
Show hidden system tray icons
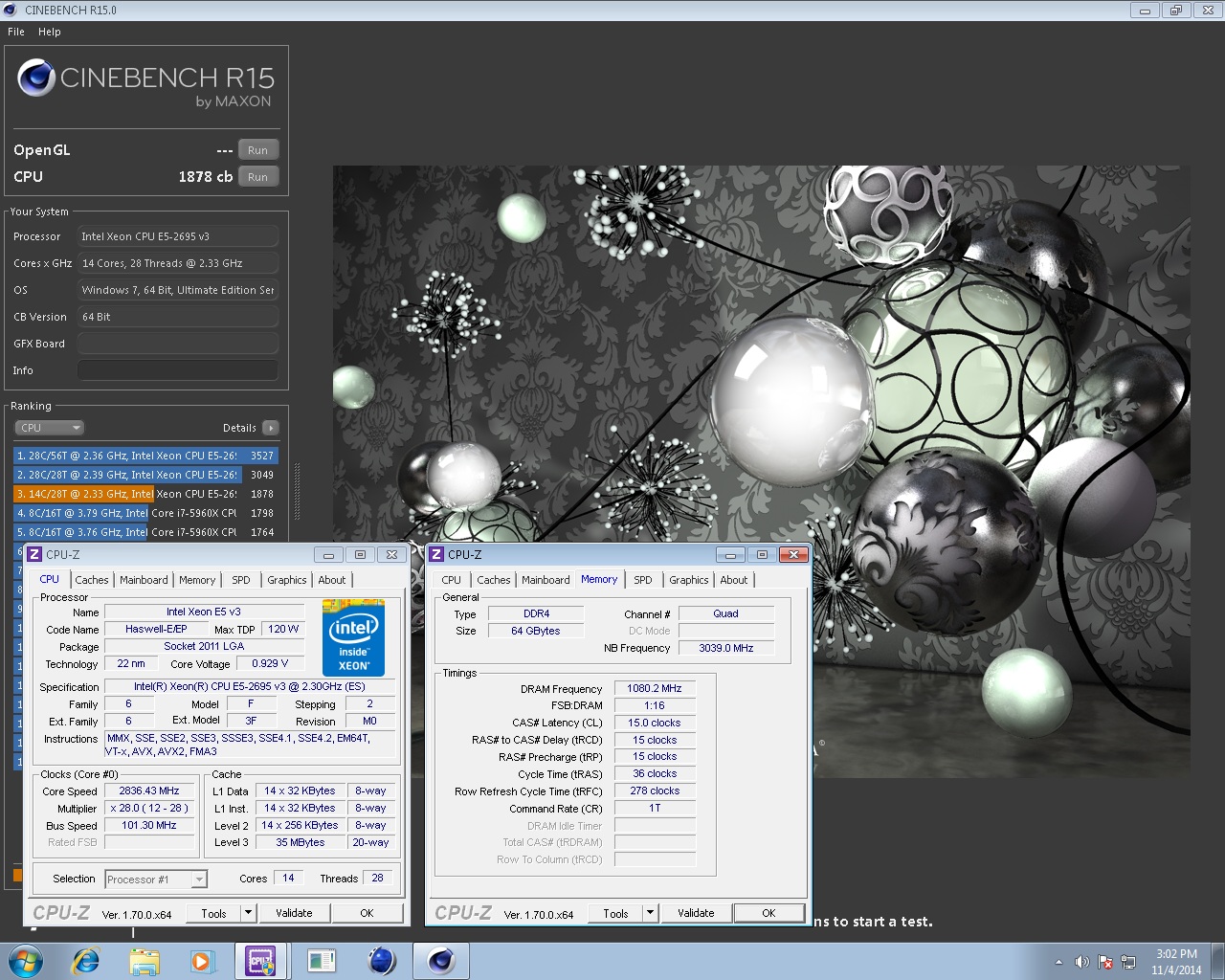tap(1058, 962)
